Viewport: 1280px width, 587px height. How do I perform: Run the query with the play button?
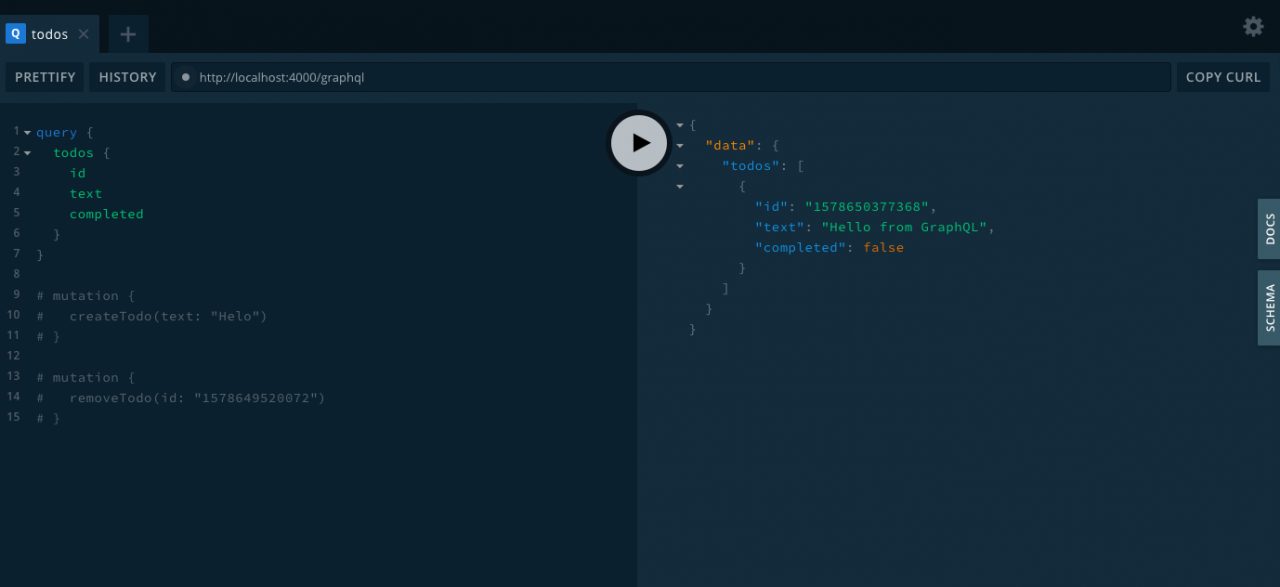[640, 143]
